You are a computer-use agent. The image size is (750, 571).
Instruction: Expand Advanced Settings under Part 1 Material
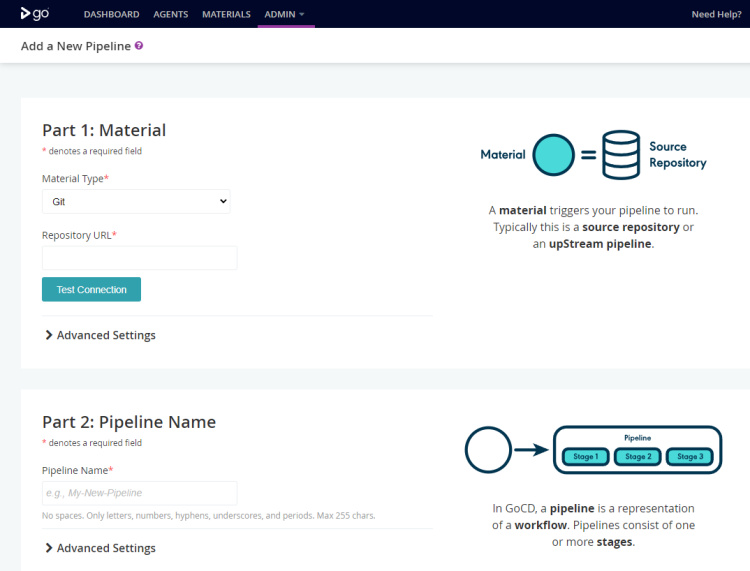click(100, 335)
